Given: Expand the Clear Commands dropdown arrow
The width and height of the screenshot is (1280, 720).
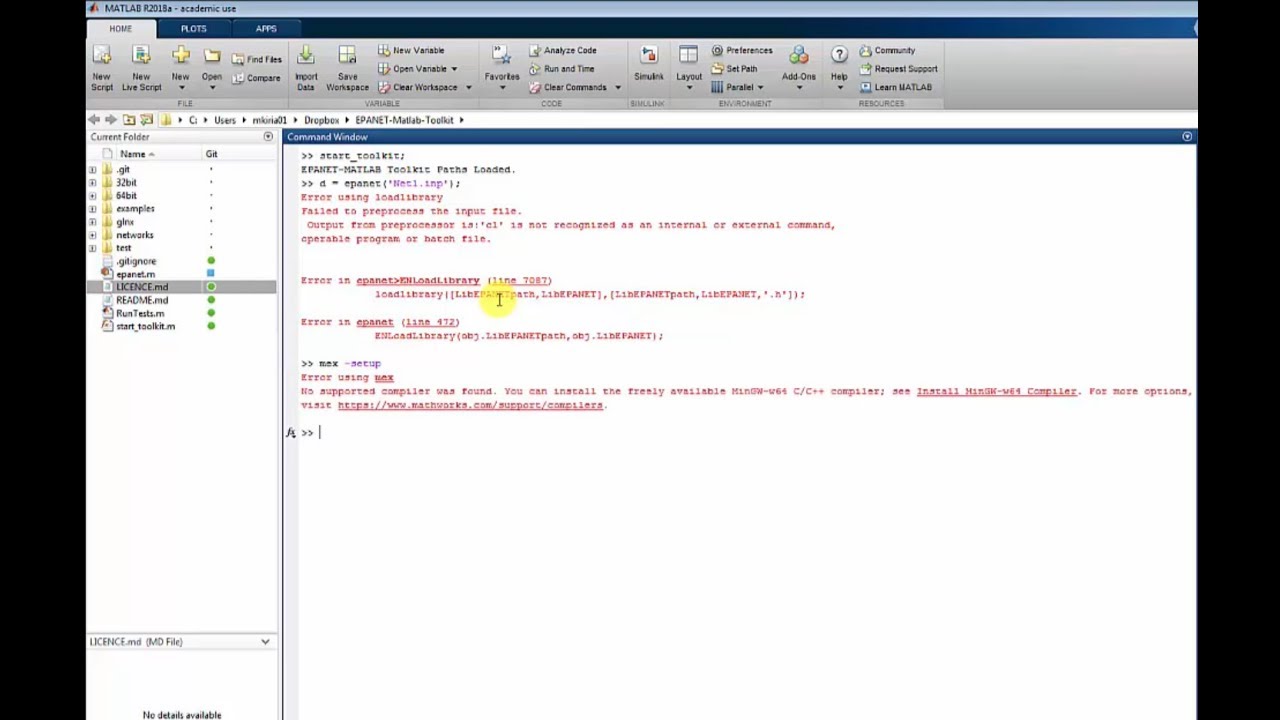Looking at the screenshot, I should [x=618, y=87].
